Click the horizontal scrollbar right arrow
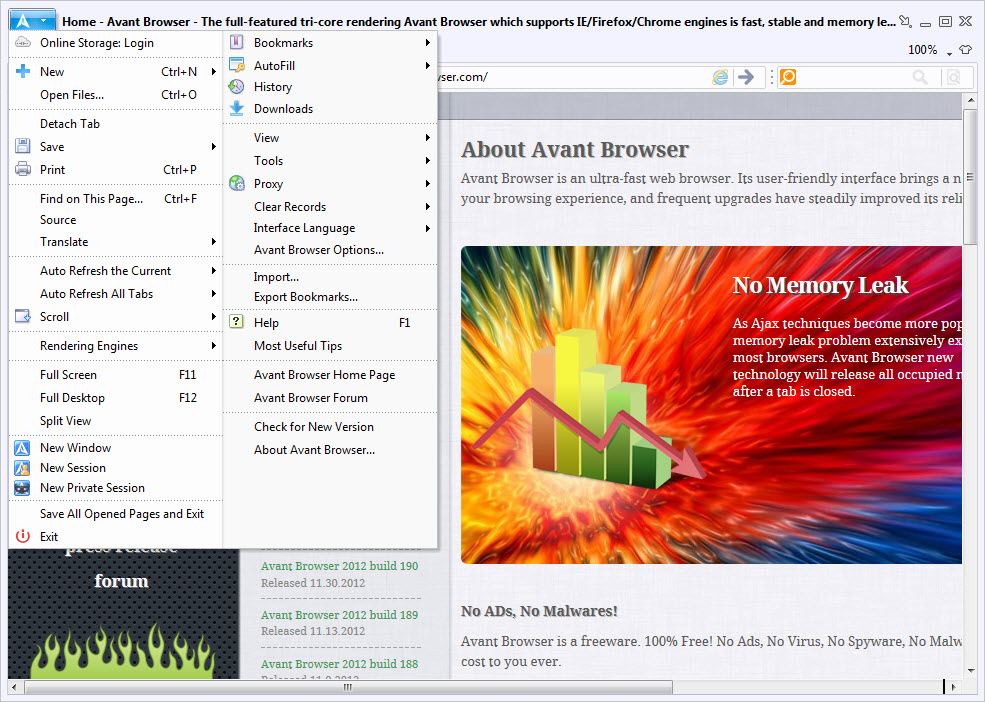 tap(954, 687)
